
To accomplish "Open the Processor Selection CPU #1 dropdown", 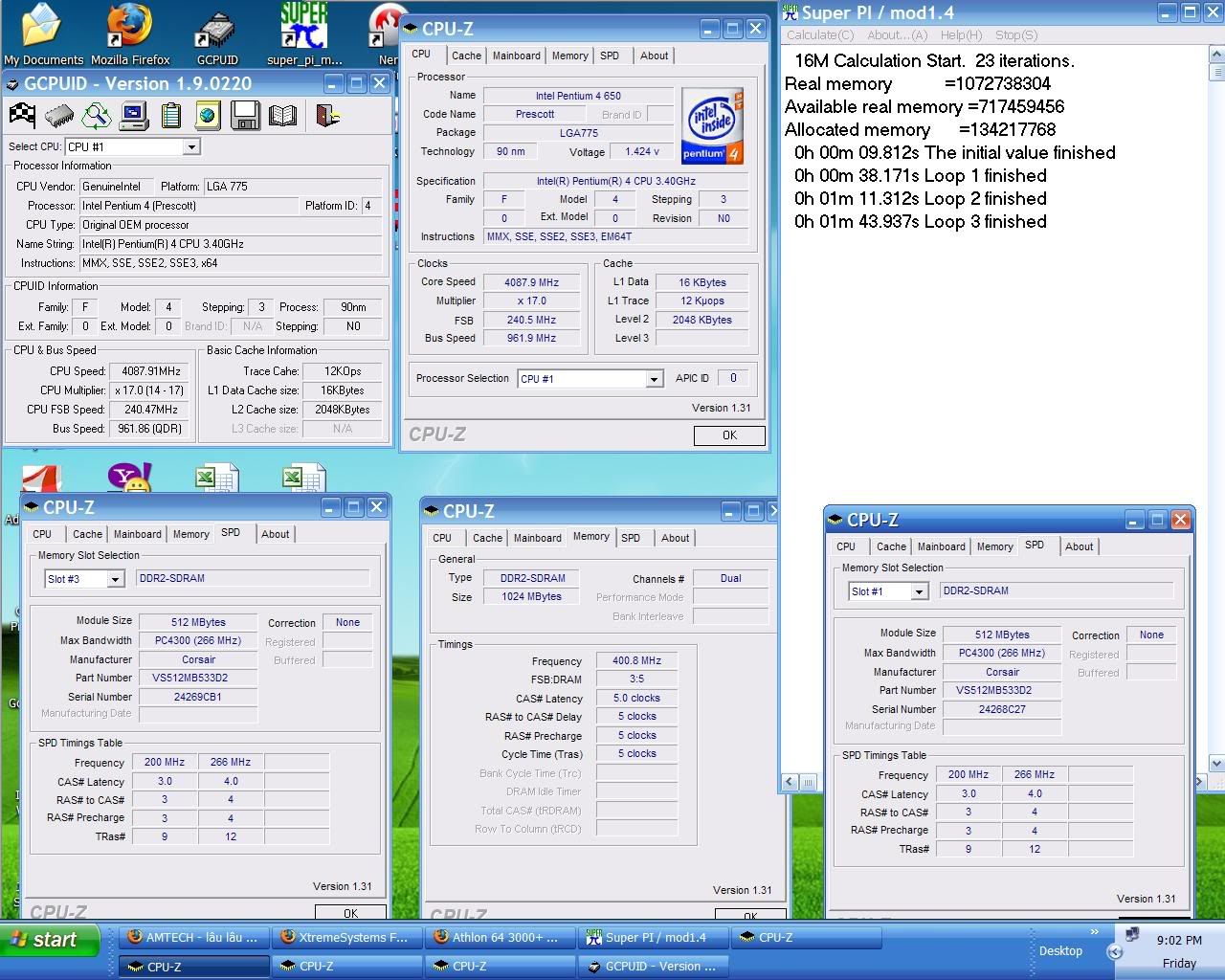I will 654,379.
